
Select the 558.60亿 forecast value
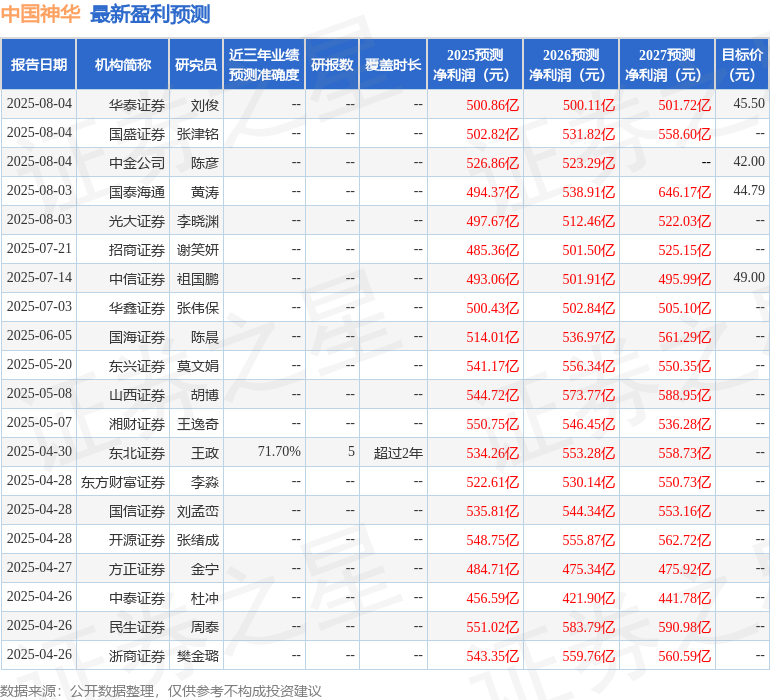click(685, 134)
